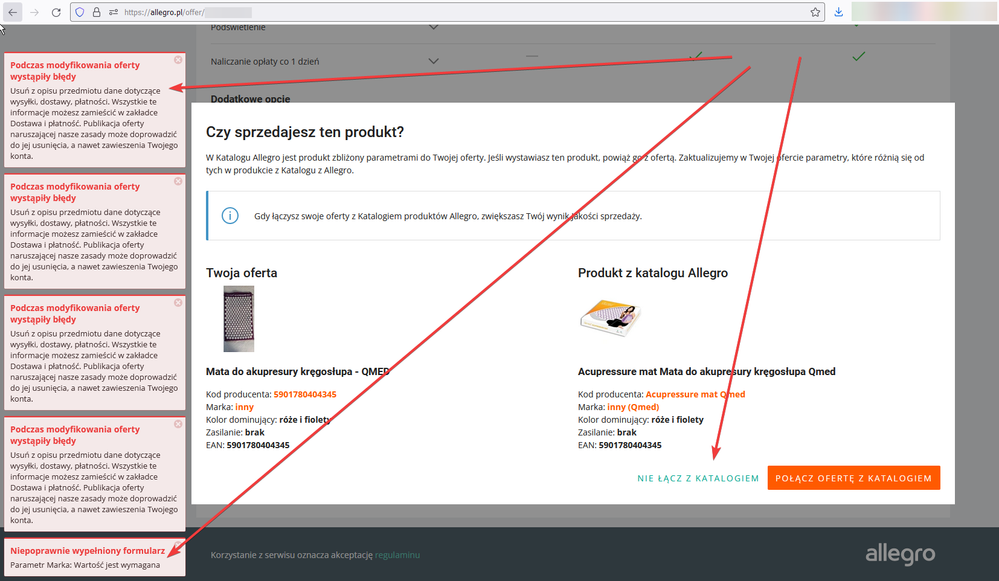Image resolution: width=999 pixels, height=581 pixels.
Task: Click the Naliczanie opłaty co 1 dzień label
Action: click(265, 61)
